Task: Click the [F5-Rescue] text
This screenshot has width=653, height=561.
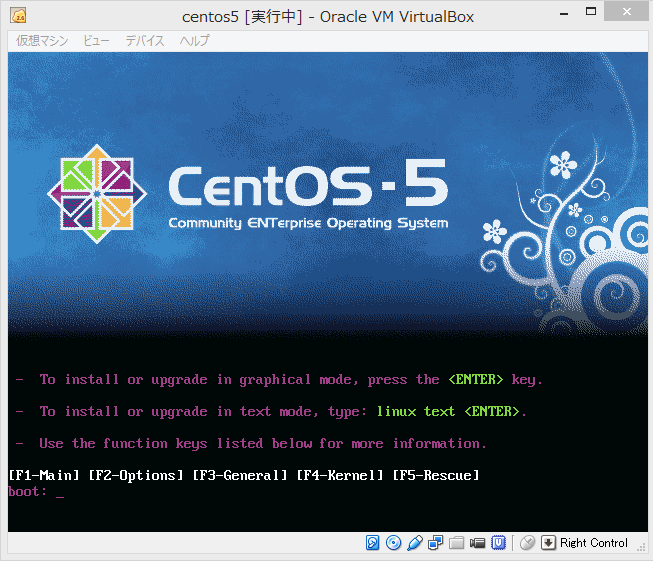Action: click(436, 475)
